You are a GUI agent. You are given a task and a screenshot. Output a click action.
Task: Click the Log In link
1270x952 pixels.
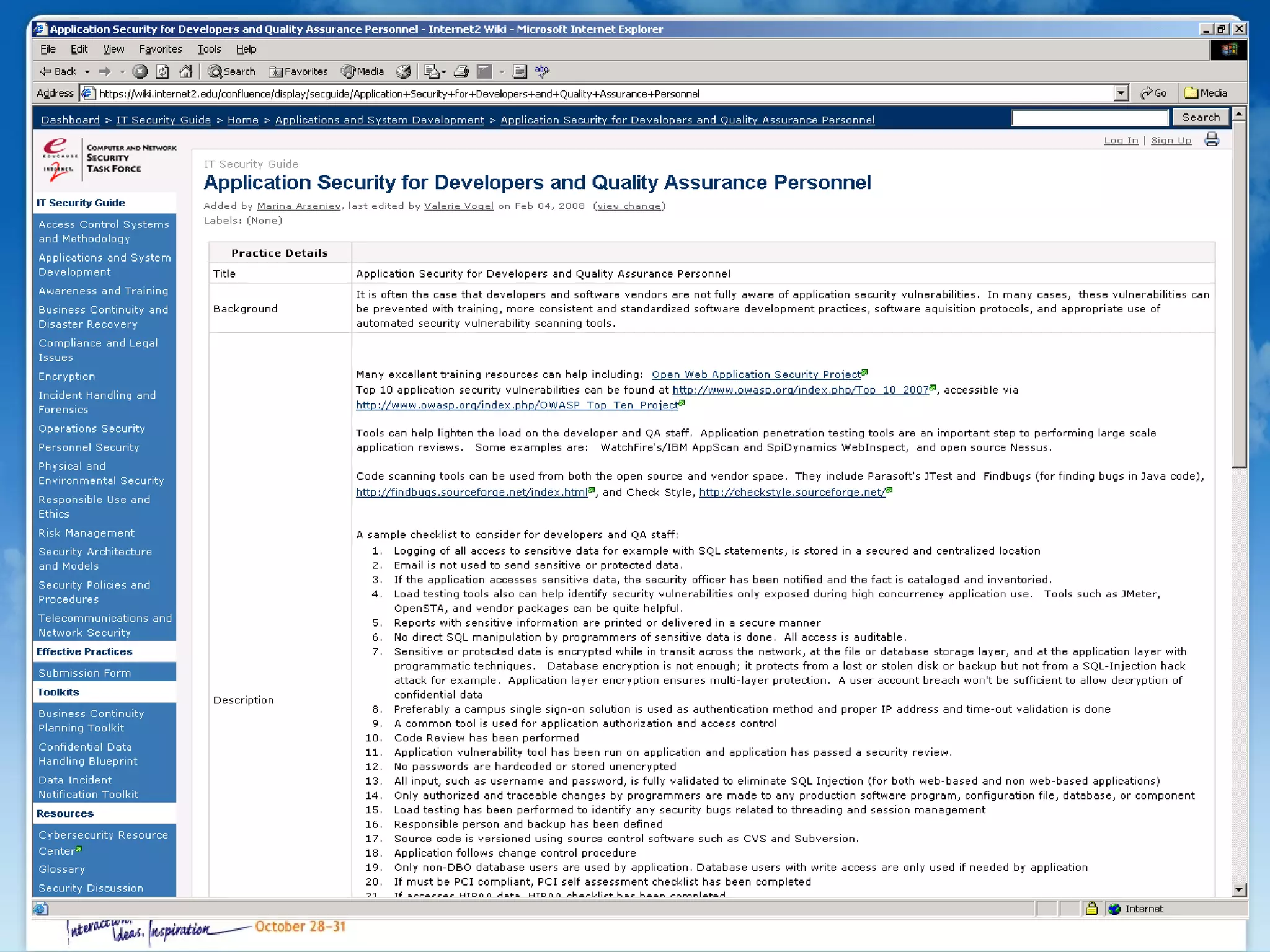click(1121, 141)
